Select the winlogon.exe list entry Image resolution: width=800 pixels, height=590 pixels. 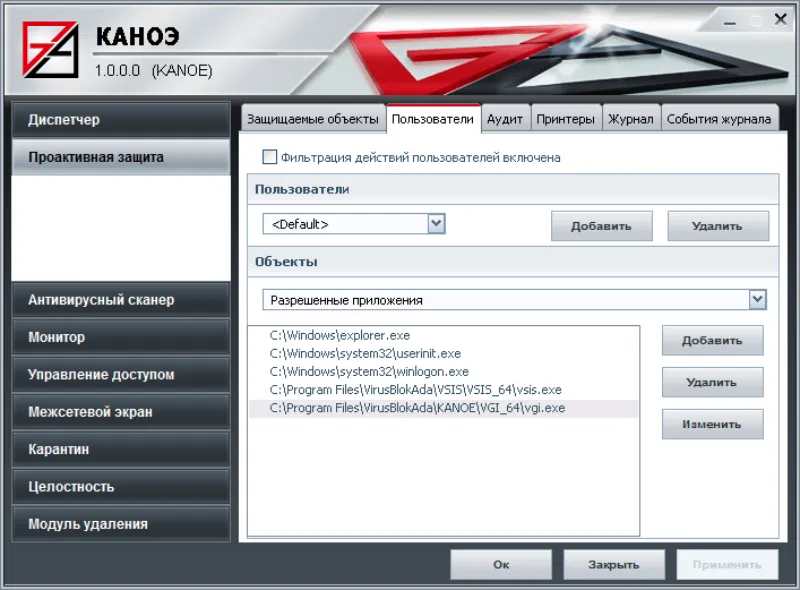coord(443,372)
